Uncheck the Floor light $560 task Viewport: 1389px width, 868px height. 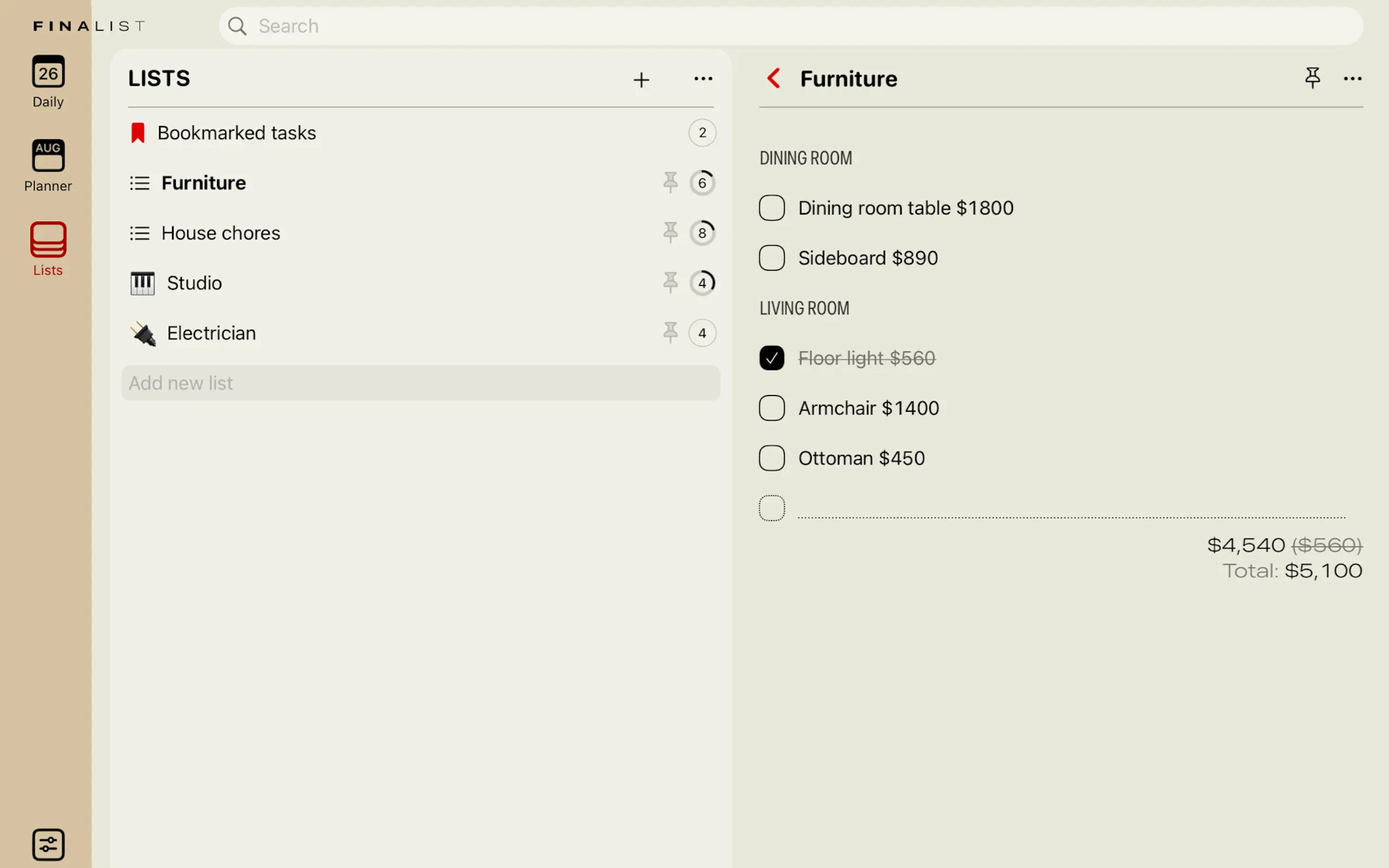coord(772,358)
